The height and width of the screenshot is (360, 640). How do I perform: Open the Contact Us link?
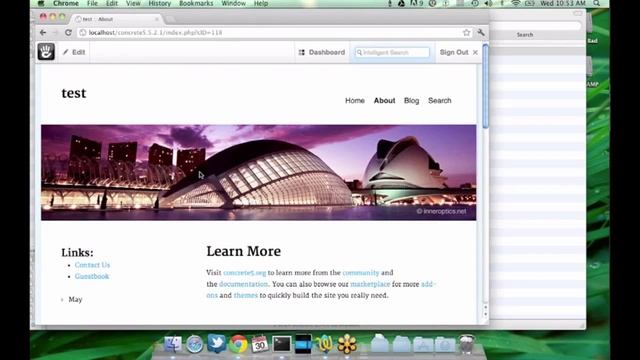(92, 265)
